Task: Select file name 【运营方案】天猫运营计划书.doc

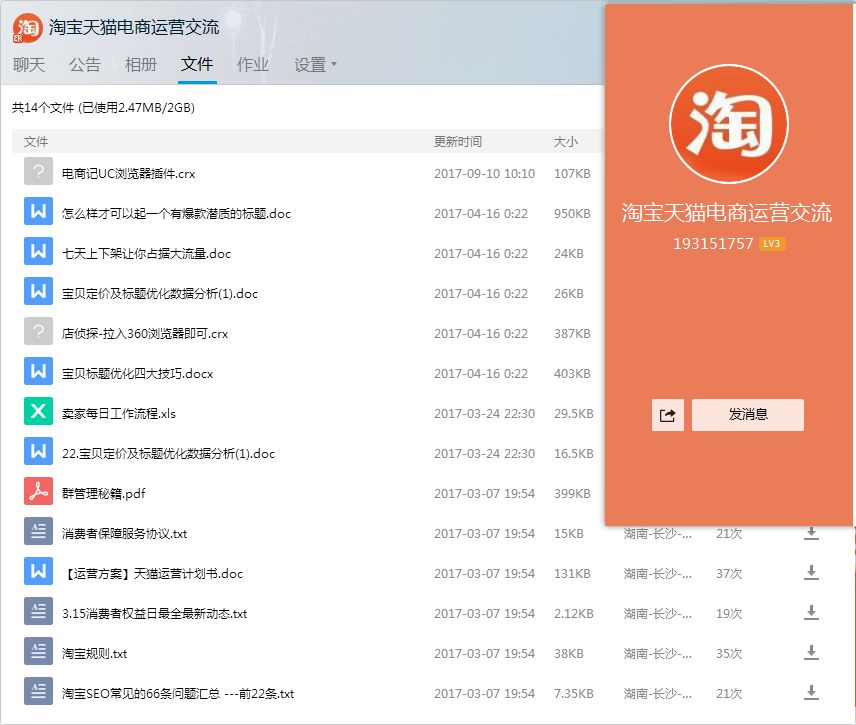Action: (x=152, y=574)
